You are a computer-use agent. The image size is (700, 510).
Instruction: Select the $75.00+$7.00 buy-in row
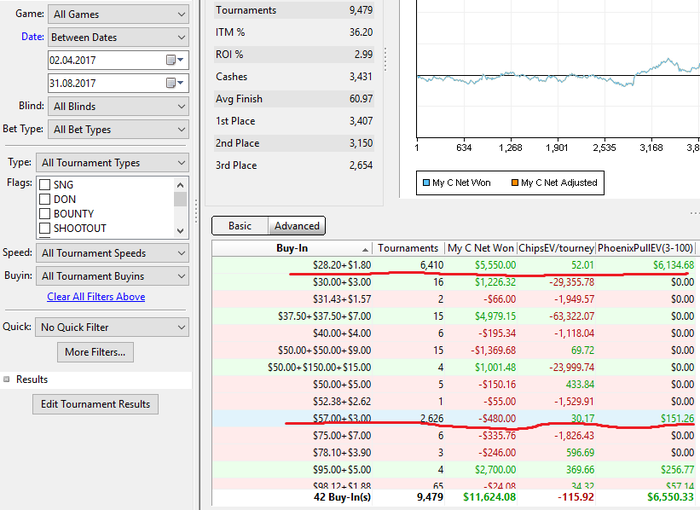point(454,435)
